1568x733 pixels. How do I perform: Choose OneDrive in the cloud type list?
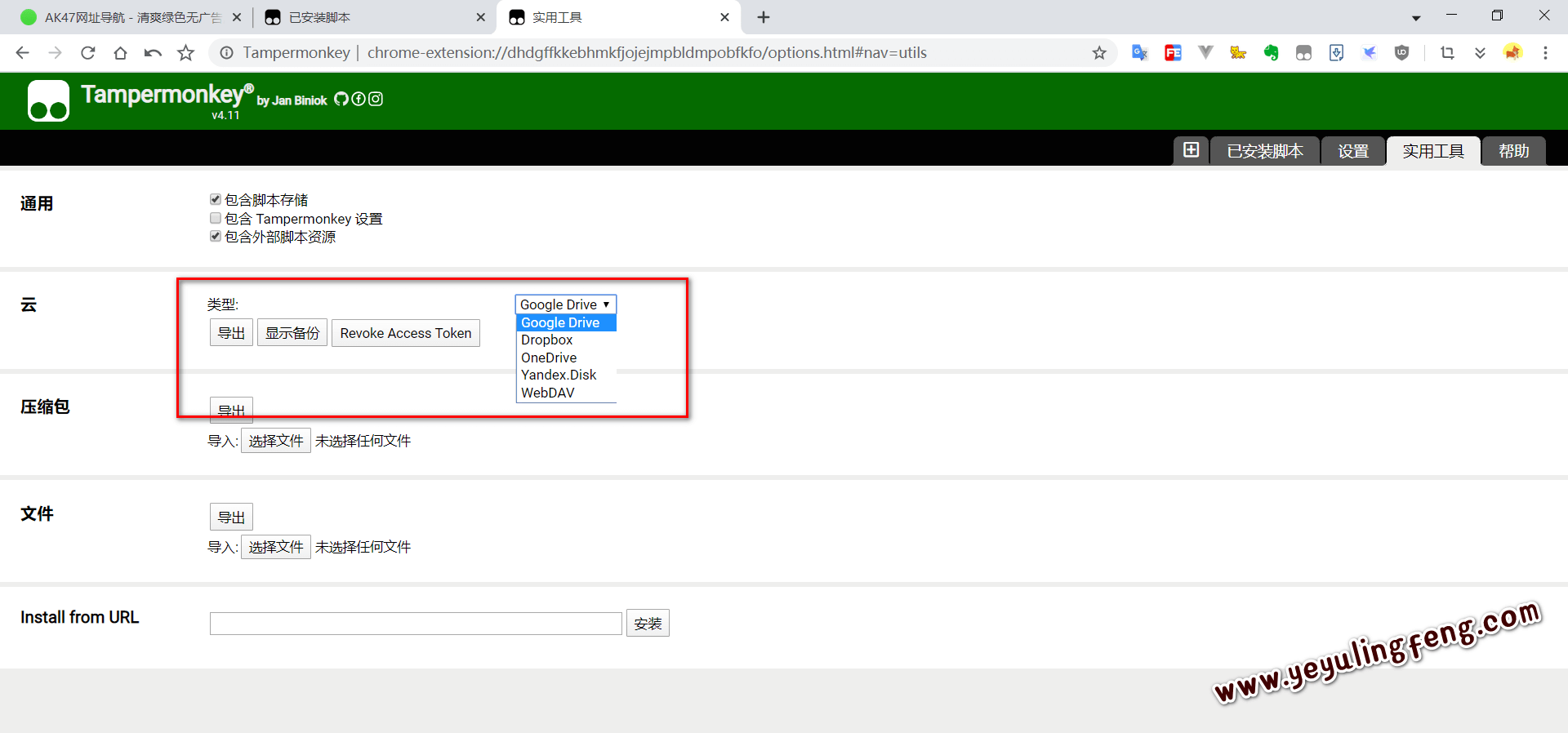pos(566,358)
